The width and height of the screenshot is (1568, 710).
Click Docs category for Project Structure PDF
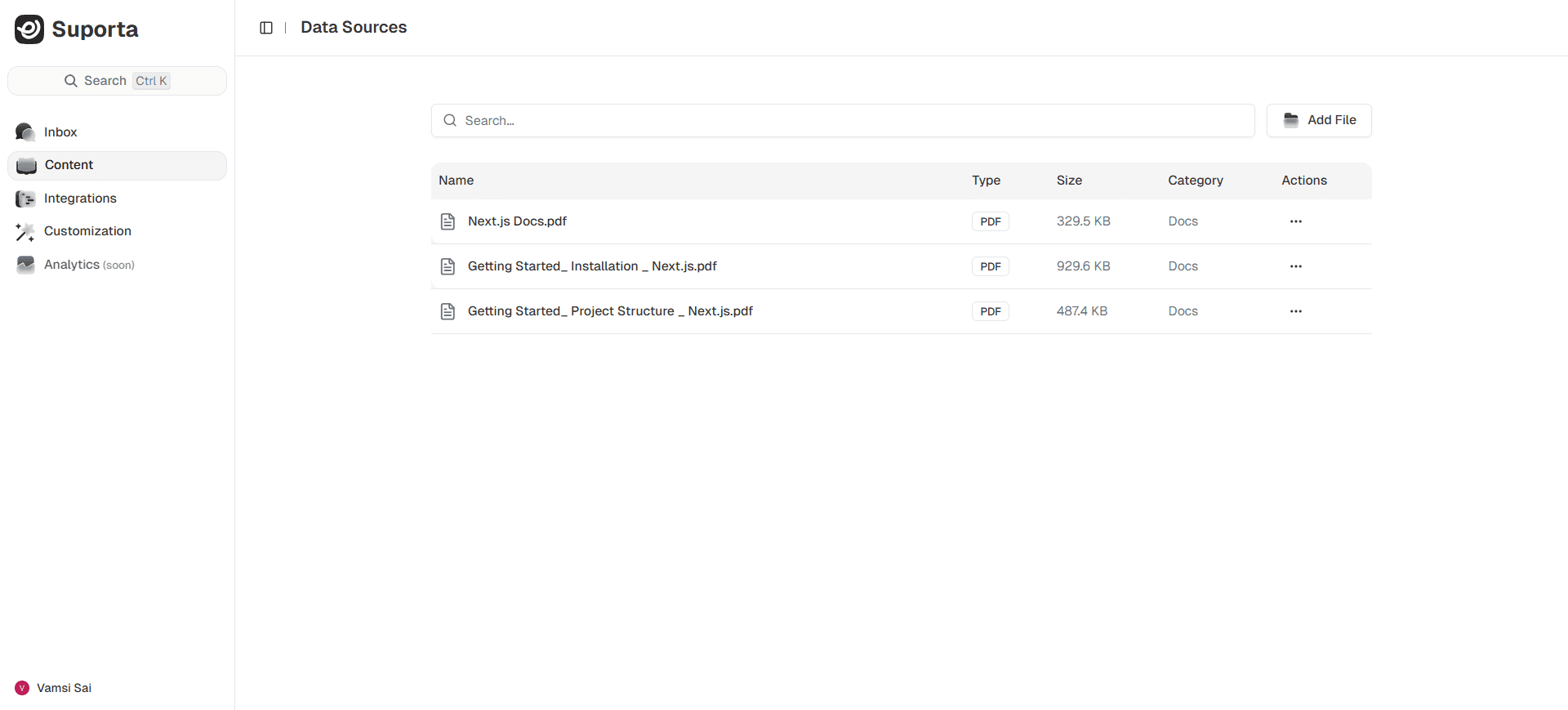[x=1183, y=311]
